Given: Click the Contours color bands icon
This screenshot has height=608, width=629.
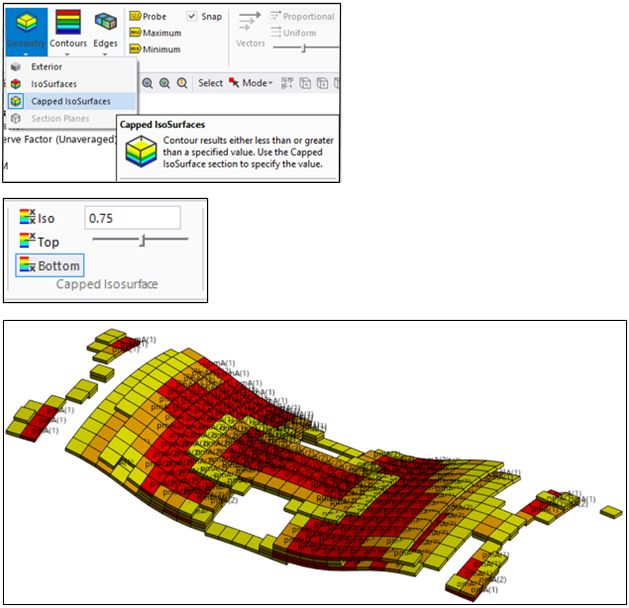Looking at the screenshot, I should (x=68, y=22).
